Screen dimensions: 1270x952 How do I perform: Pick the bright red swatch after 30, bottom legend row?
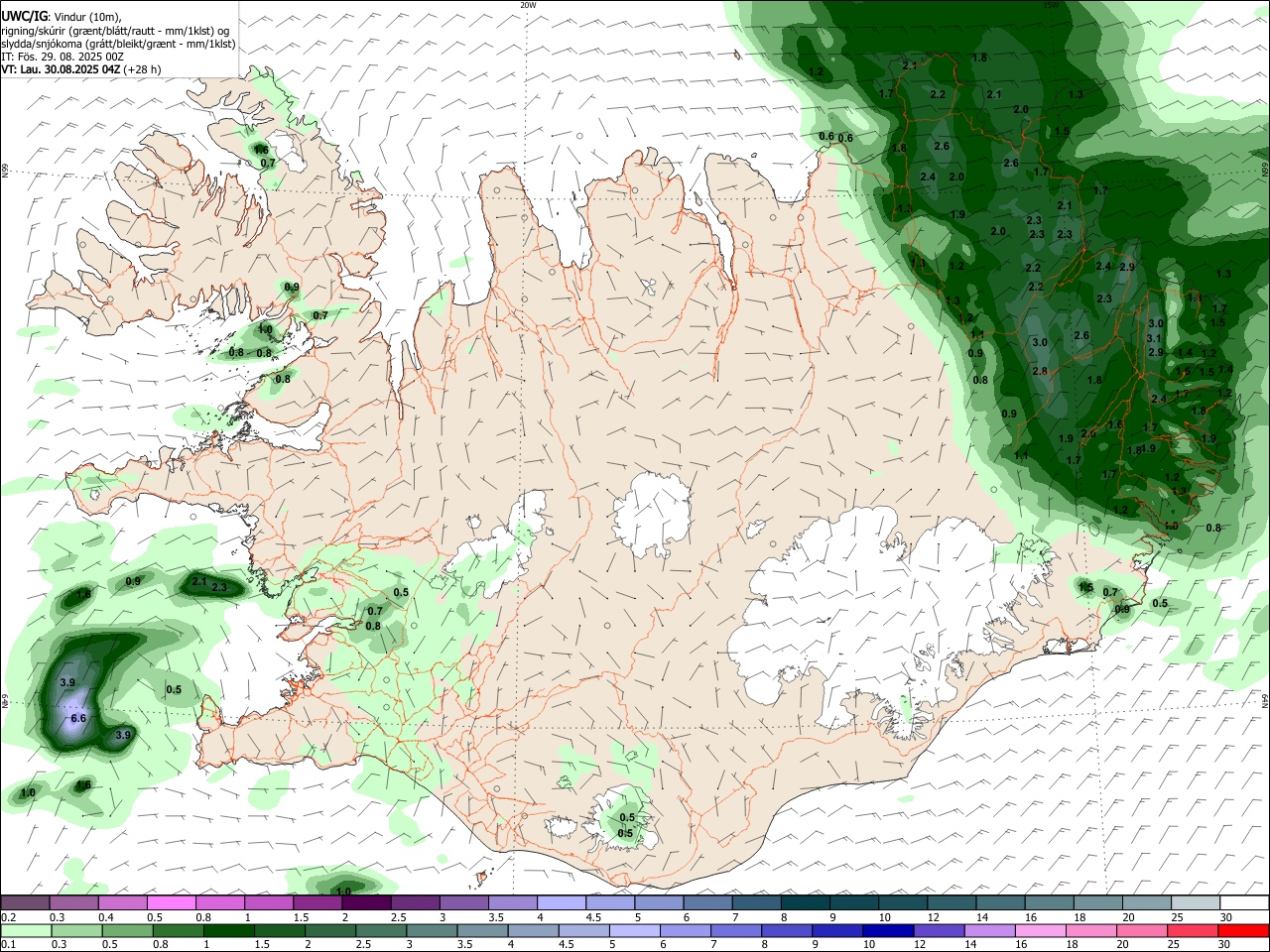[1243, 930]
